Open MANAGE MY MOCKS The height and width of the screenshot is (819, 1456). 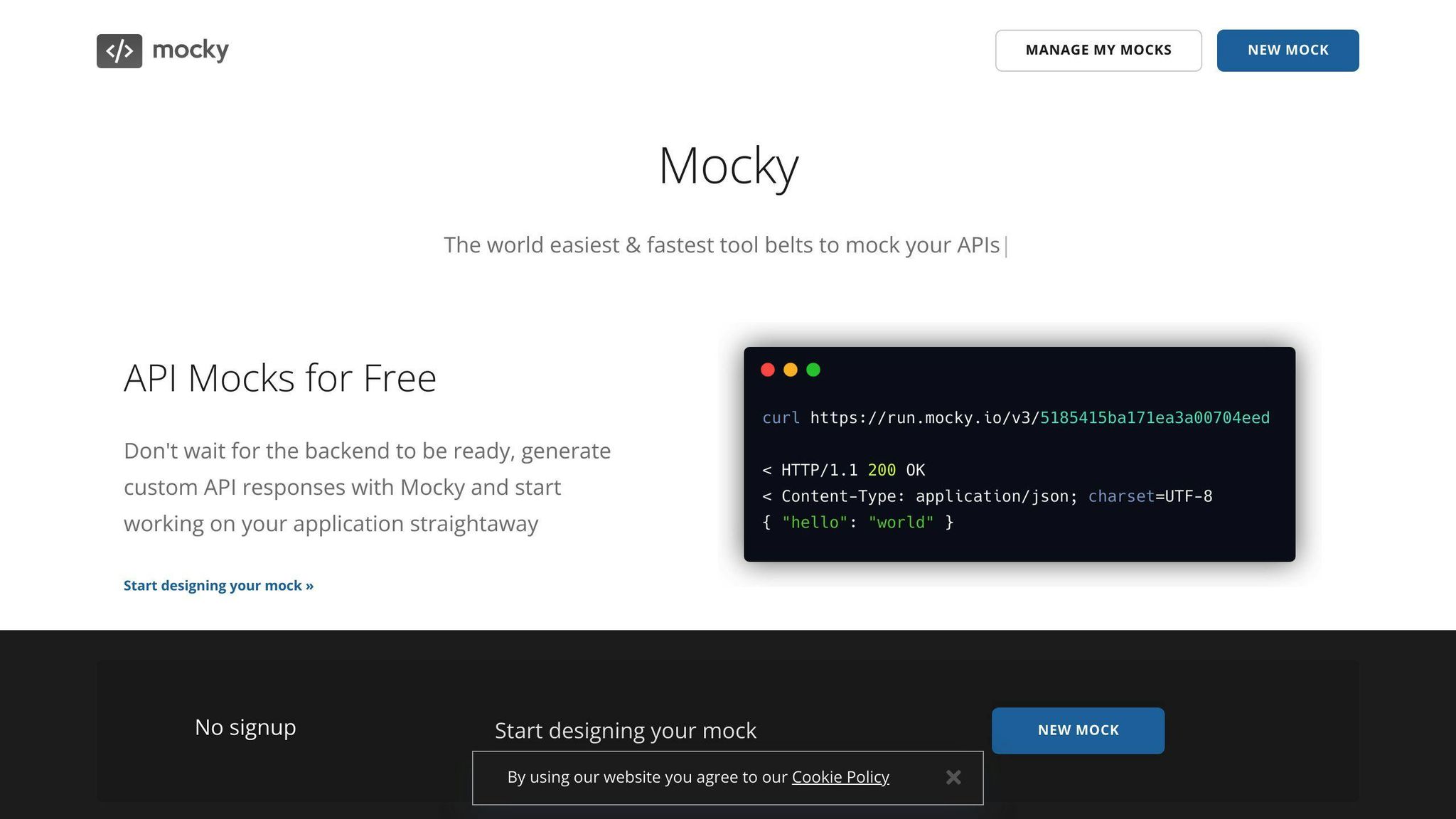pyautogui.click(x=1098, y=50)
